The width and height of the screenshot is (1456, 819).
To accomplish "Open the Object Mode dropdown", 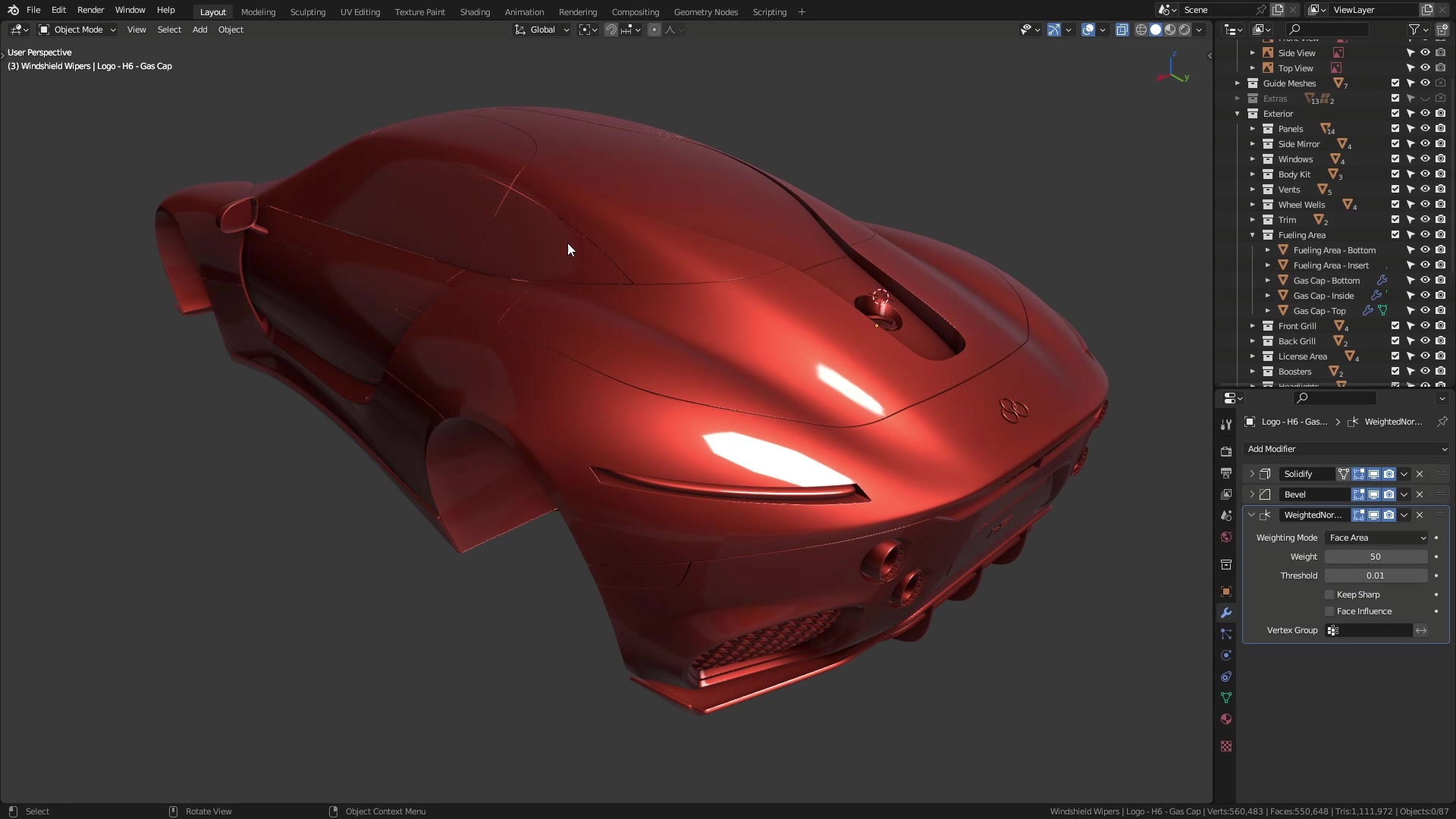I will click(77, 30).
